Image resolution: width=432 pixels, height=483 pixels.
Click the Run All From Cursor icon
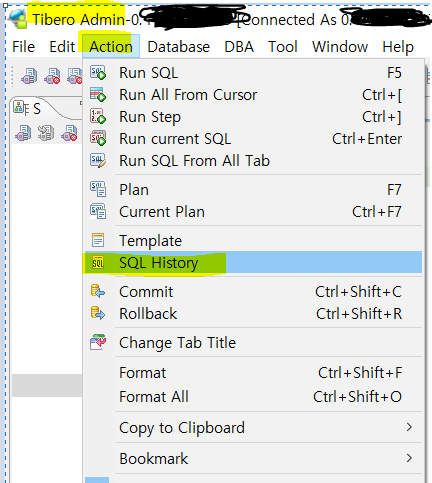(98, 95)
